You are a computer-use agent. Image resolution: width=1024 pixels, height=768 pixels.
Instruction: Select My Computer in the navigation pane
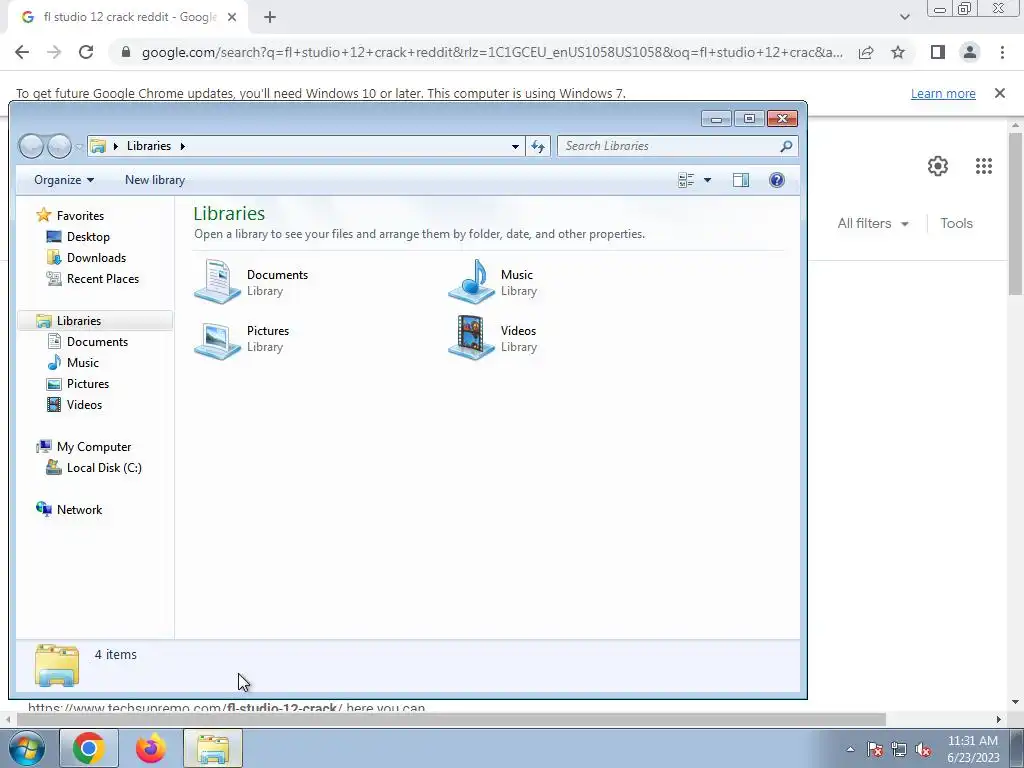[x=94, y=447]
